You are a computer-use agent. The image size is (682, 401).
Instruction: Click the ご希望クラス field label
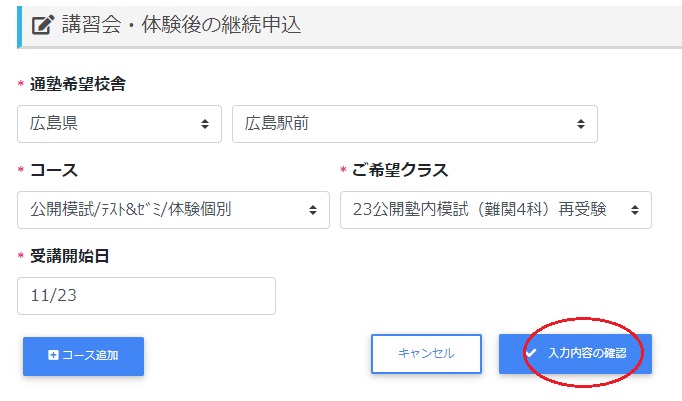(399, 170)
